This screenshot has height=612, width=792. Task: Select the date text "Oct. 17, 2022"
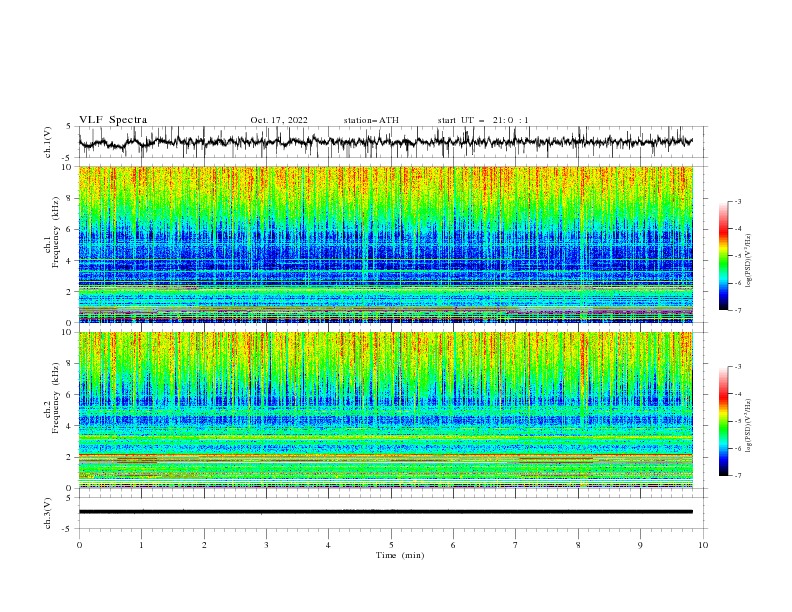279,120
